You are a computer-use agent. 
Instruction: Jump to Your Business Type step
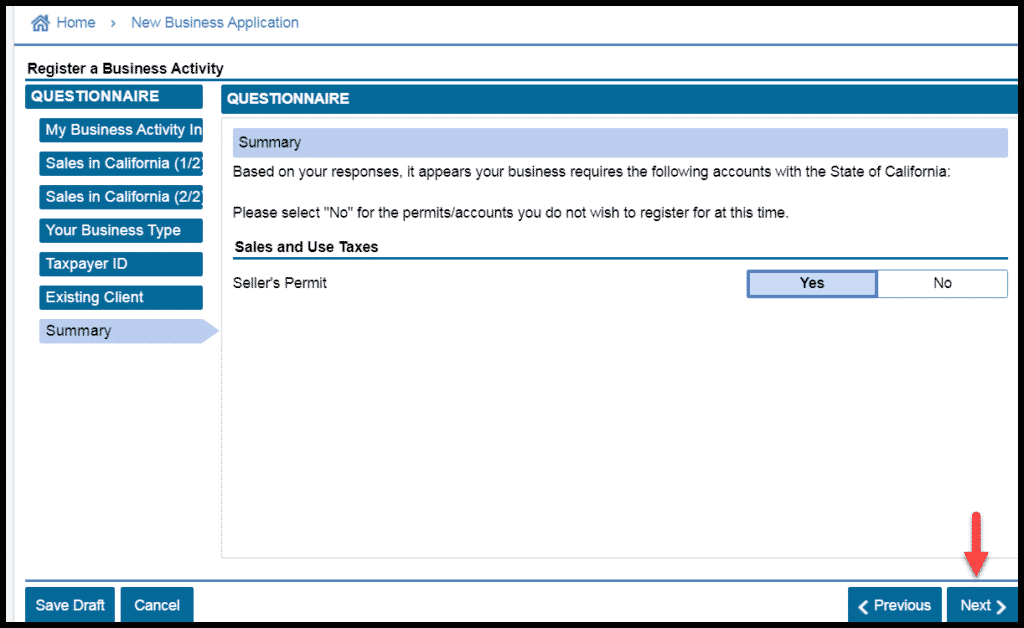[114, 230]
